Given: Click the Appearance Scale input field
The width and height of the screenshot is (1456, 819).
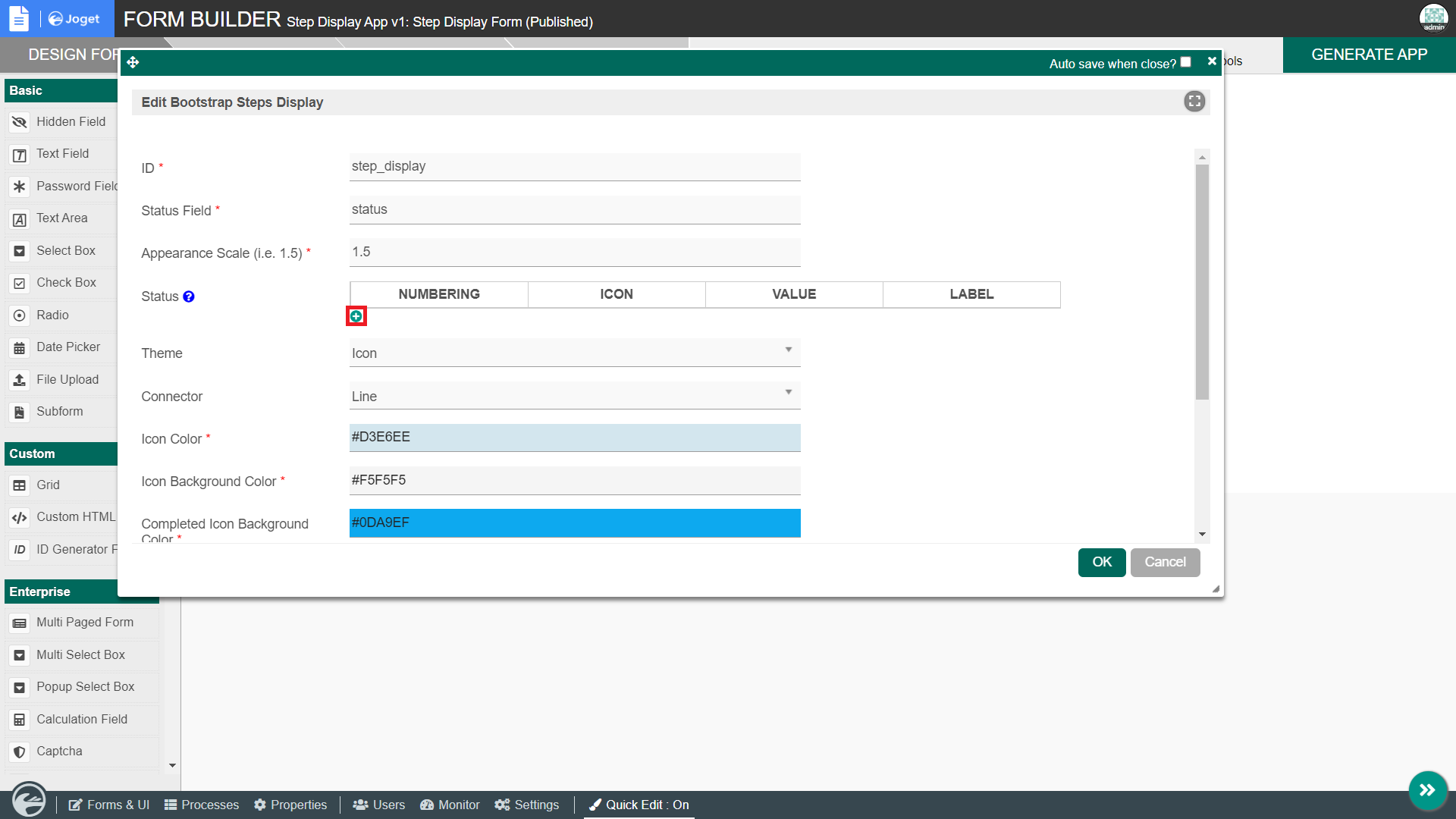Looking at the screenshot, I should tap(574, 253).
